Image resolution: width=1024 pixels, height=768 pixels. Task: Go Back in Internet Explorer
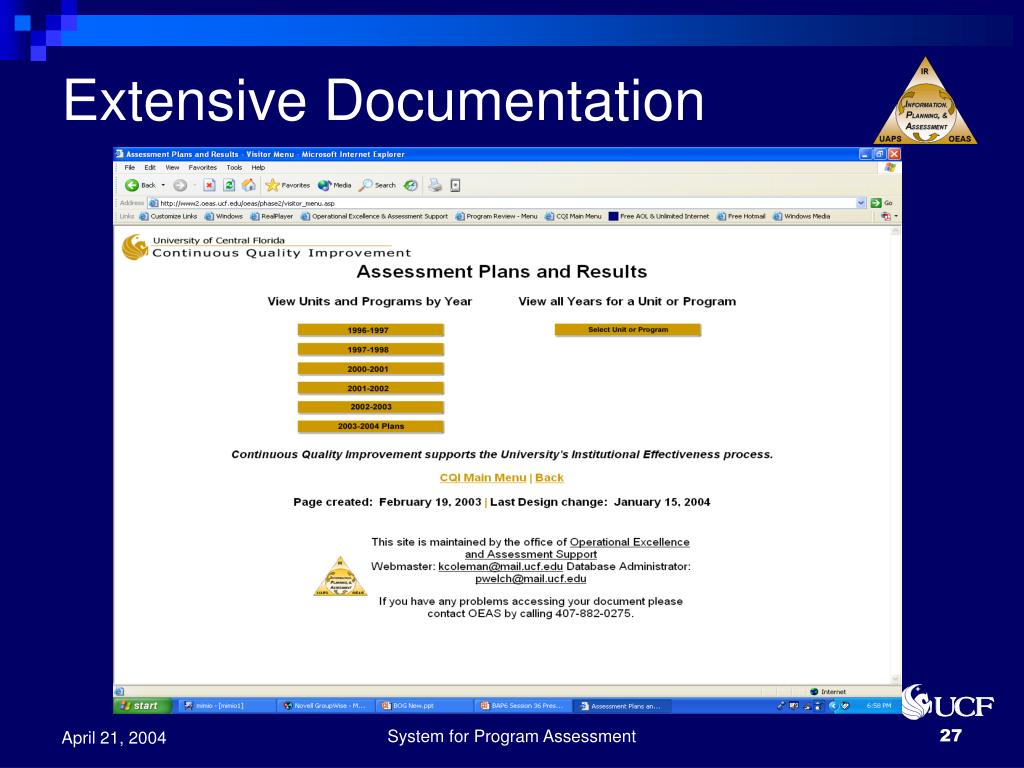[x=140, y=185]
